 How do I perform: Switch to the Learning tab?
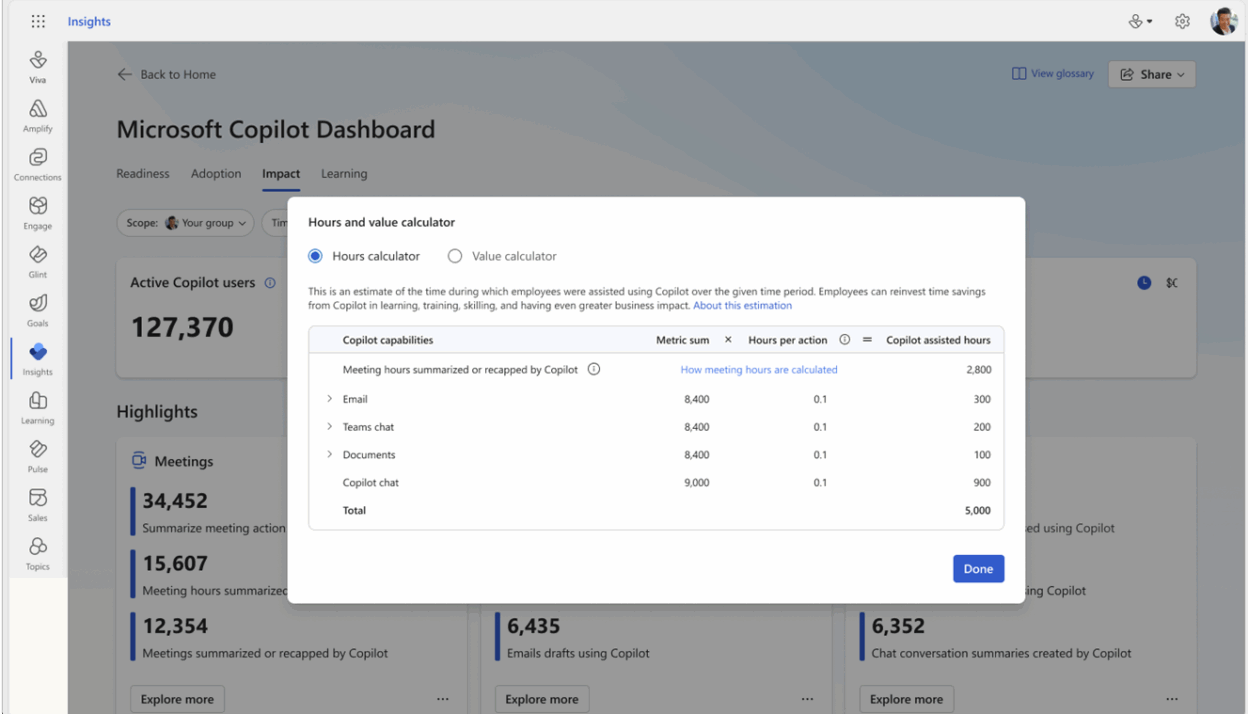click(344, 174)
